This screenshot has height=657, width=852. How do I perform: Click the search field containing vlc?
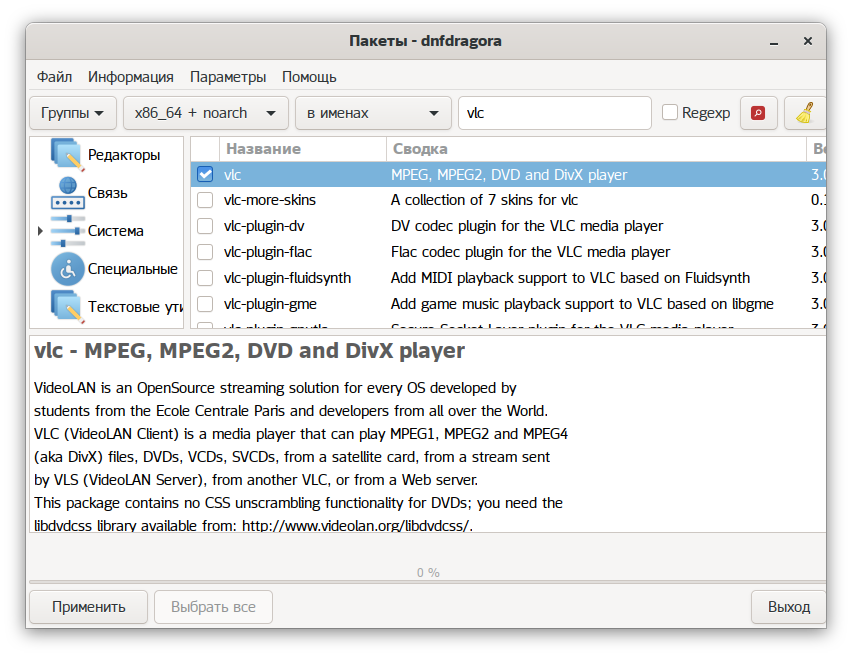coord(554,113)
